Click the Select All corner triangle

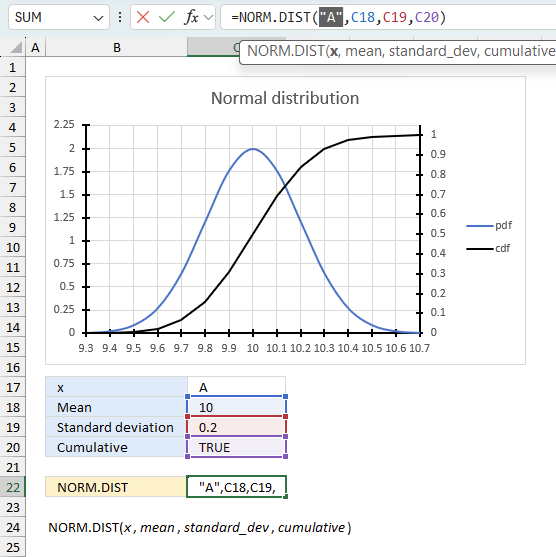[x=16, y=47]
